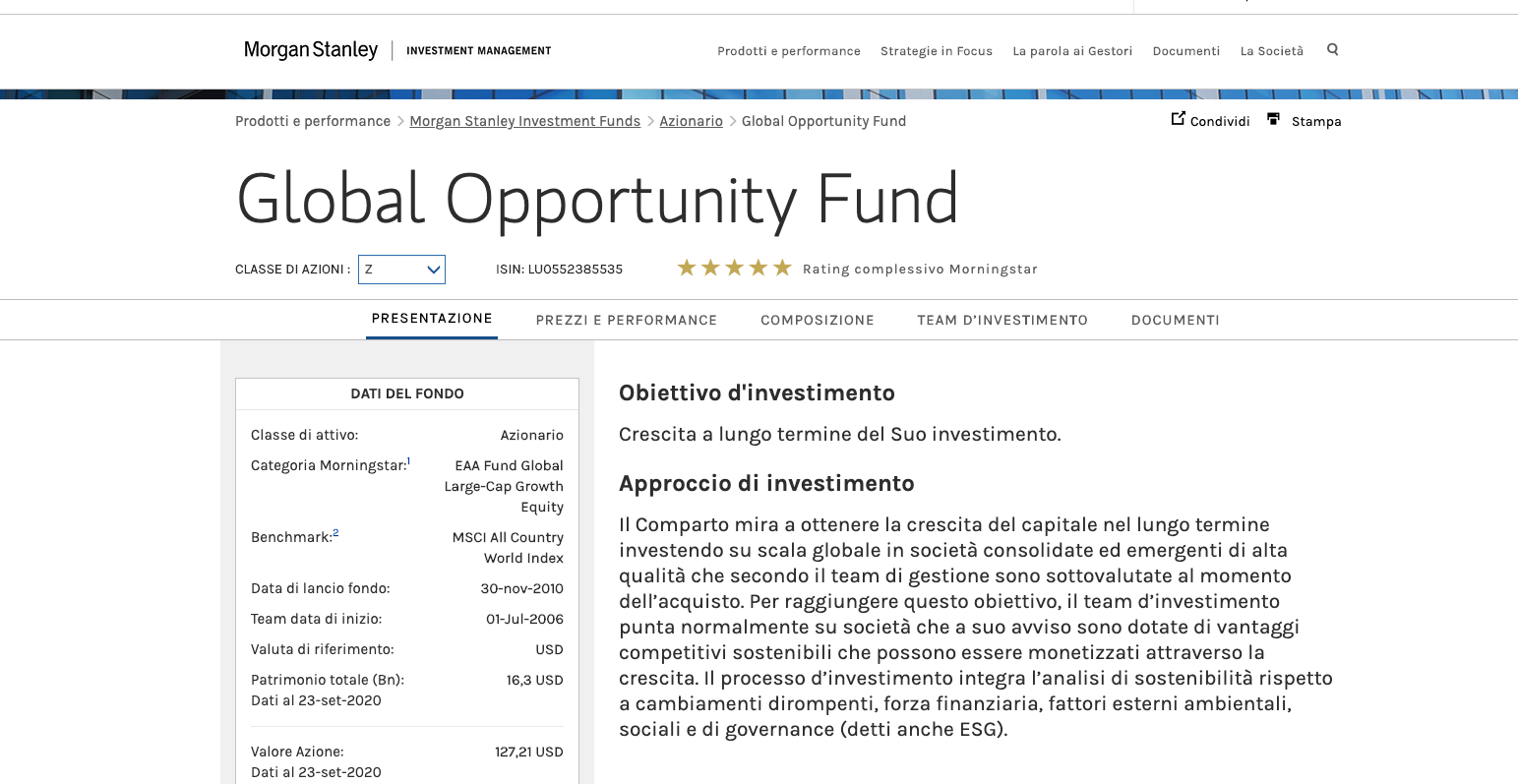Open Morgan Stanley Investment Funds breadcrumb link
Screen dimensions: 1518x784
525,121
